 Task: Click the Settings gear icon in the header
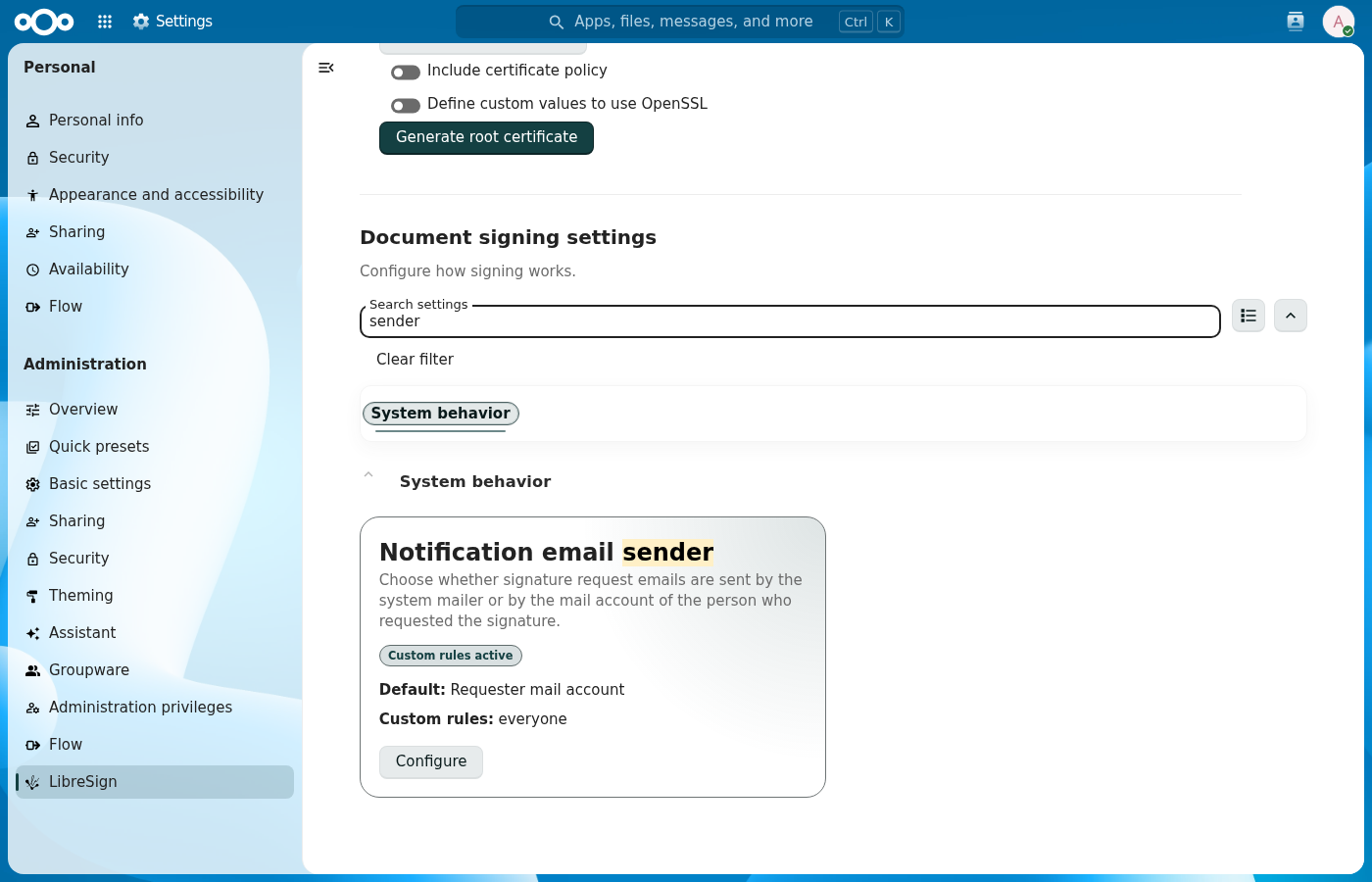(x=141, y=22)
